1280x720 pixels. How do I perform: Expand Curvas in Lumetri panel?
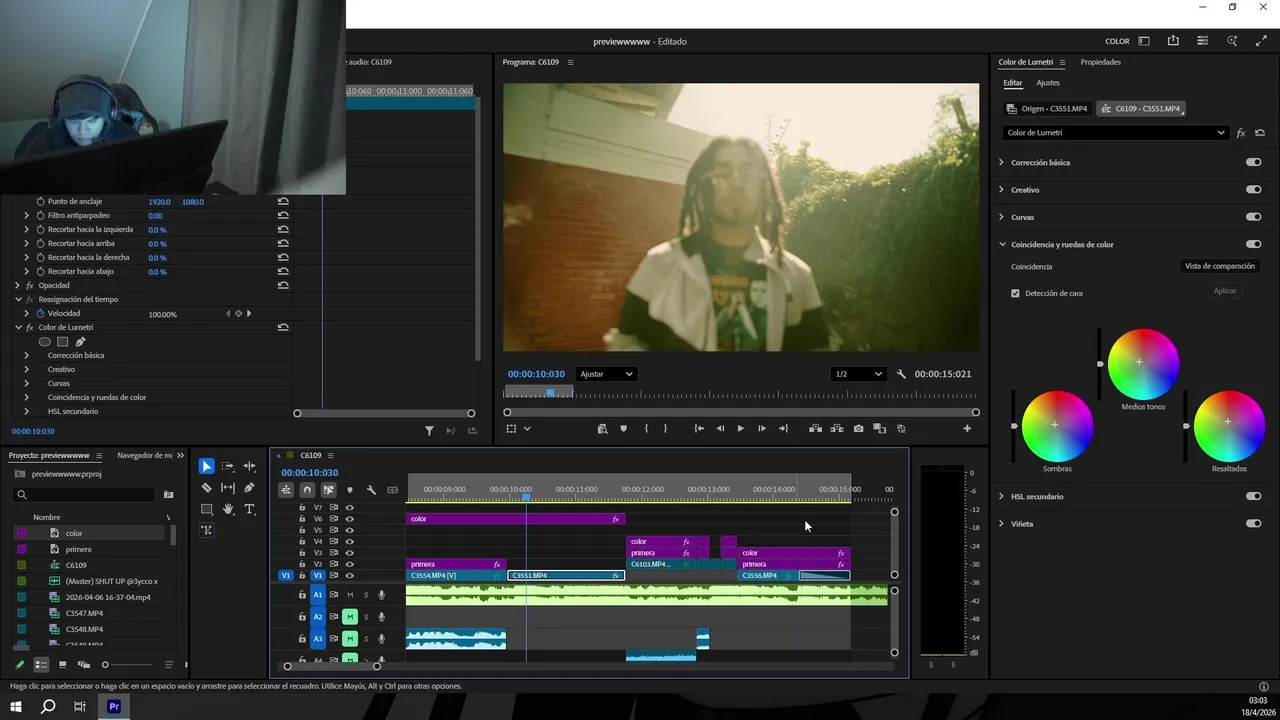(1002, 217)
